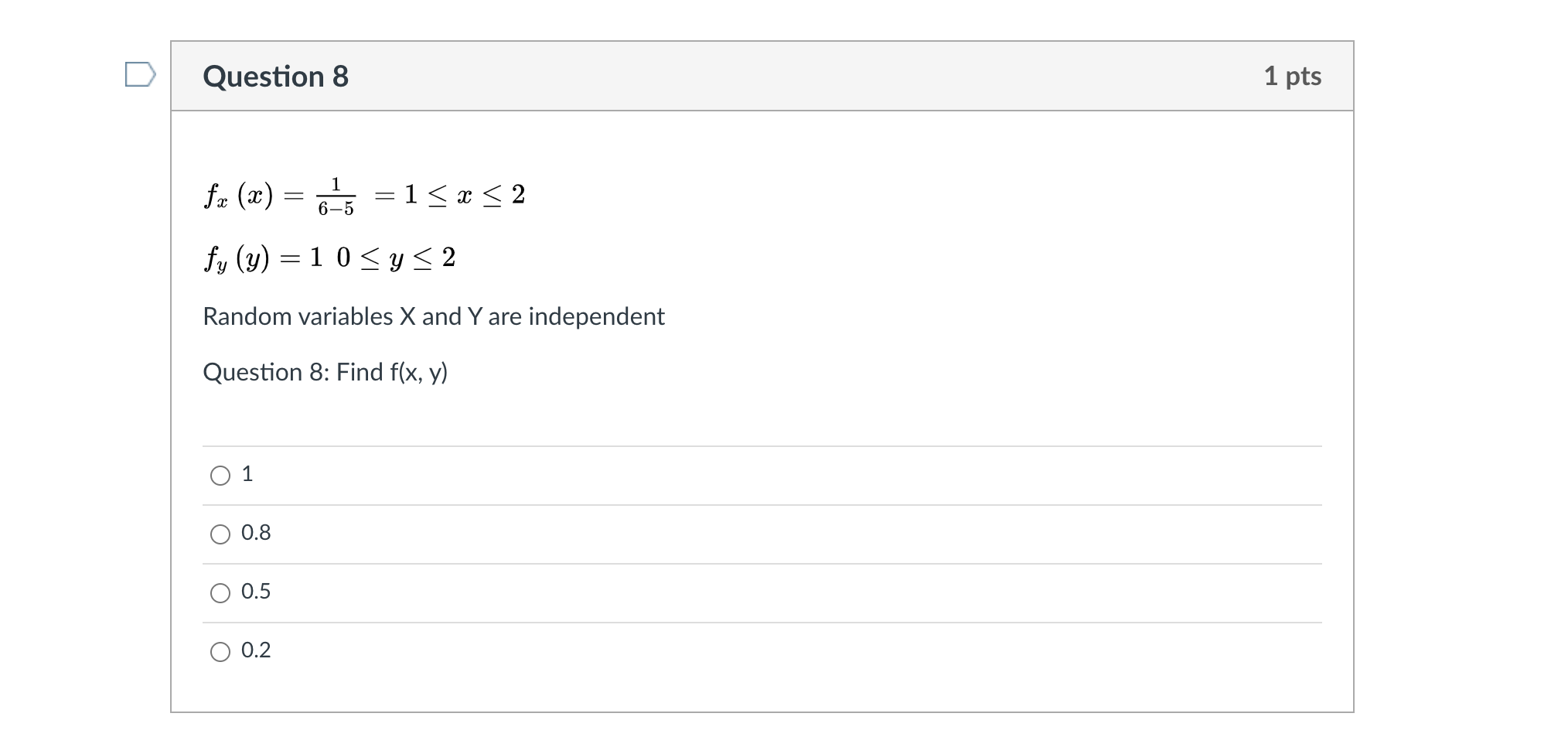This screenshot has height=744, width=1568.
Task: Click the sentence "Random variables X and Y are independent"
Action: click(x=434, y=316)
